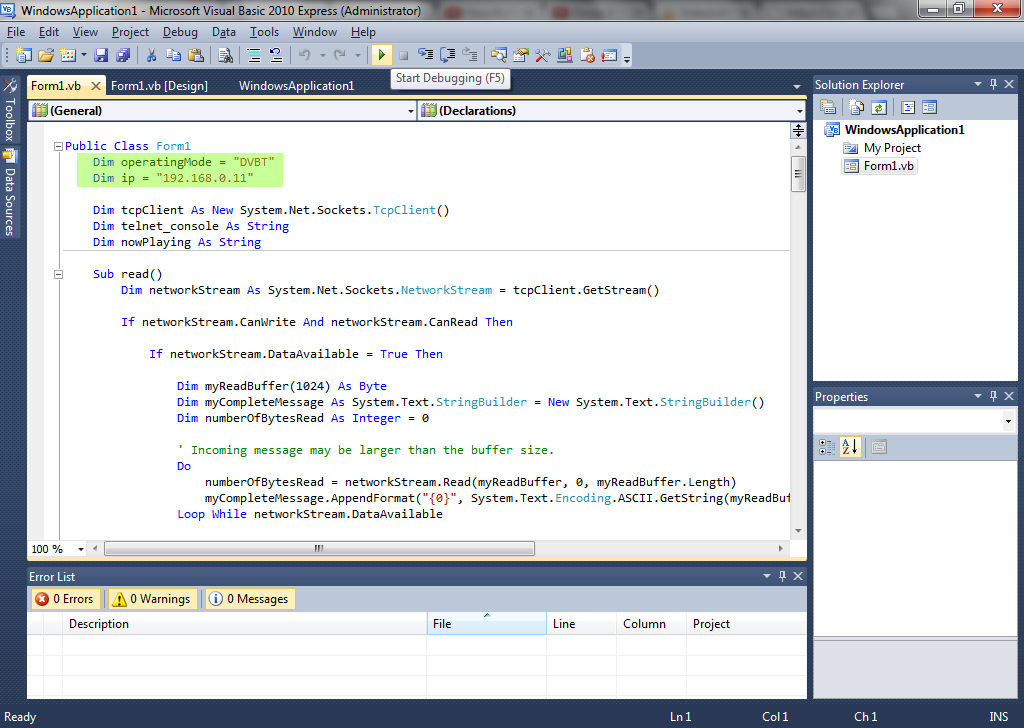1024x728 pixels.
Task: Open Toolbox hammer and wrench icon
Action: click(543, 55)
